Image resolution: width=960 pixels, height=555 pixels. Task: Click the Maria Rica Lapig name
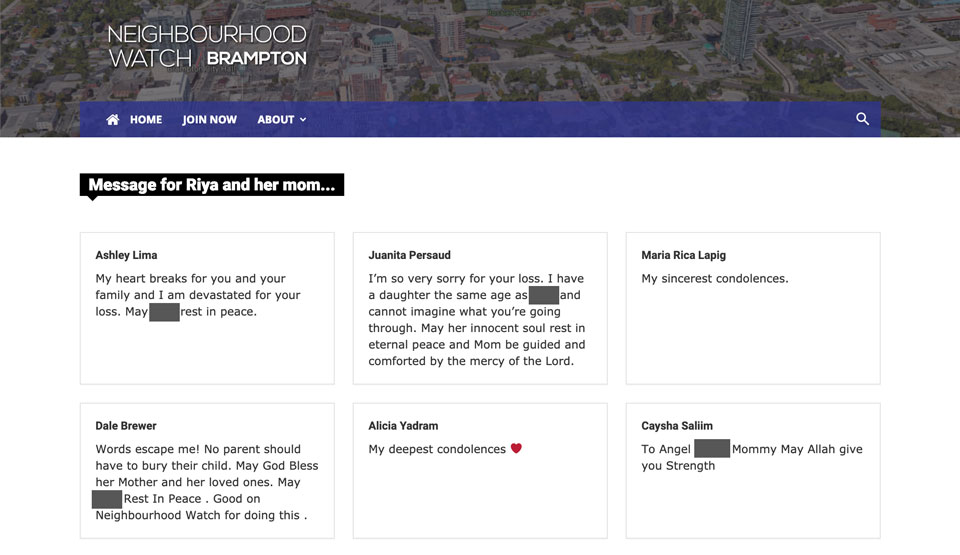(x=683, y=255)
